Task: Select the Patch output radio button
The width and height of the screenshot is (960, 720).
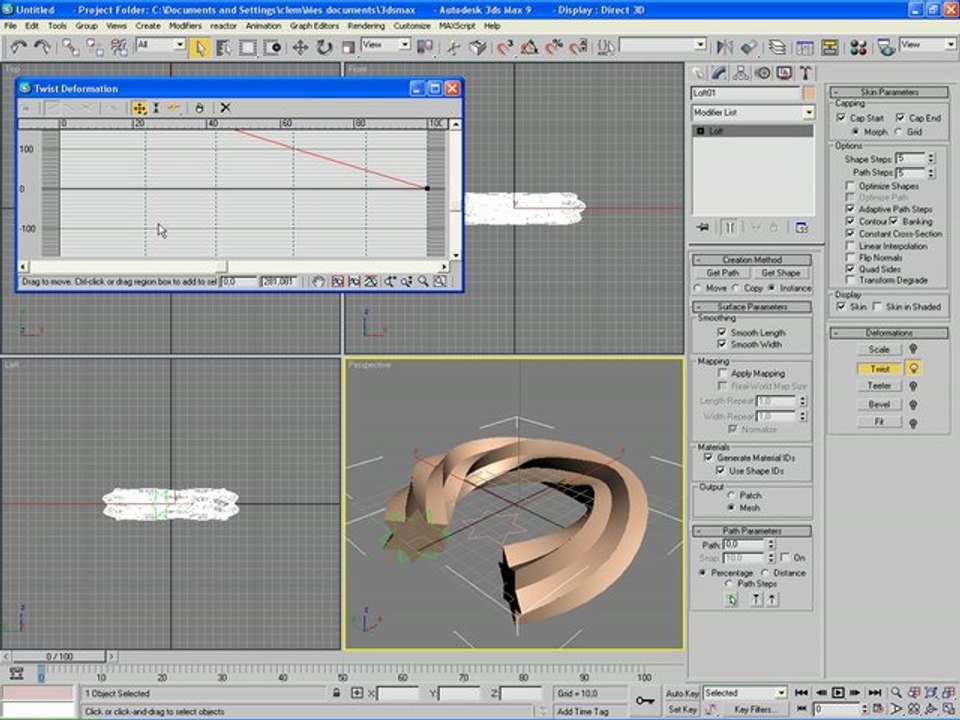Action: [731, 495]
